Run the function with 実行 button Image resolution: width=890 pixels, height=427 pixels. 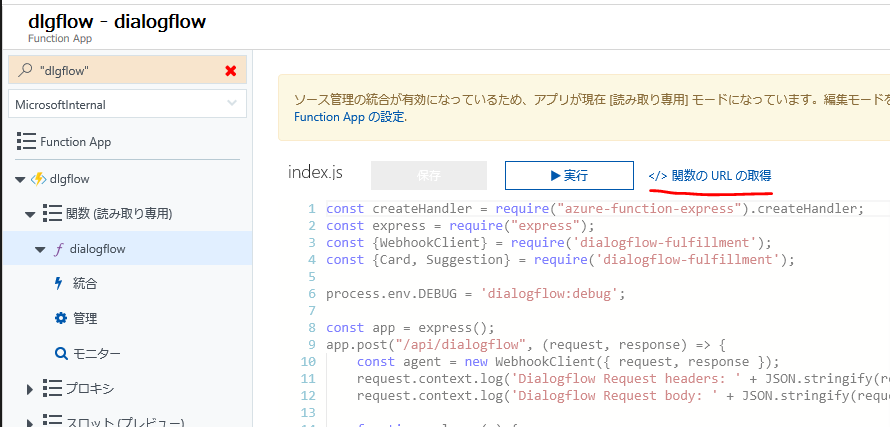point(569,175)
